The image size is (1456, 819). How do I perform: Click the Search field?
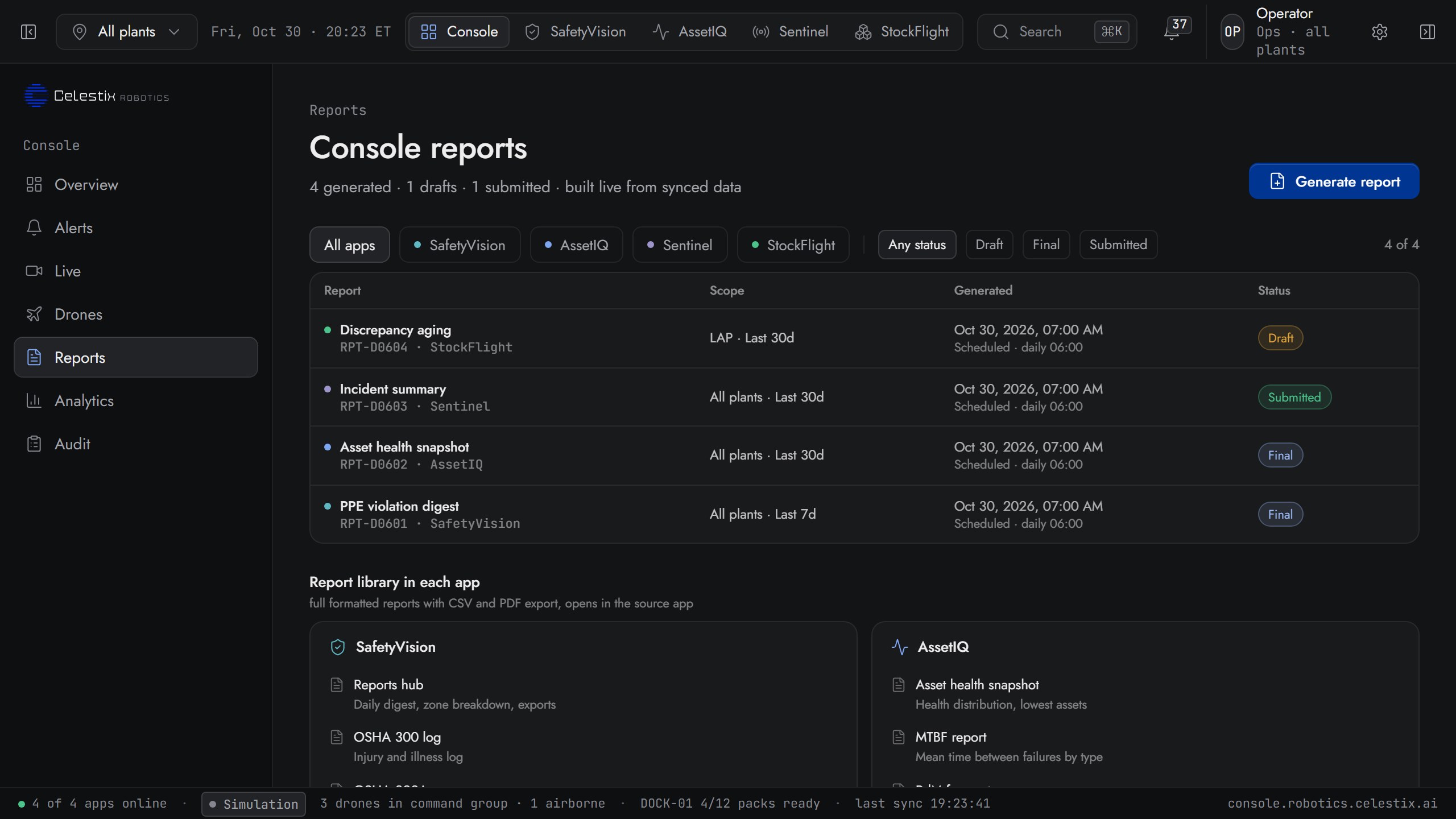click(x=1057, y=32)
